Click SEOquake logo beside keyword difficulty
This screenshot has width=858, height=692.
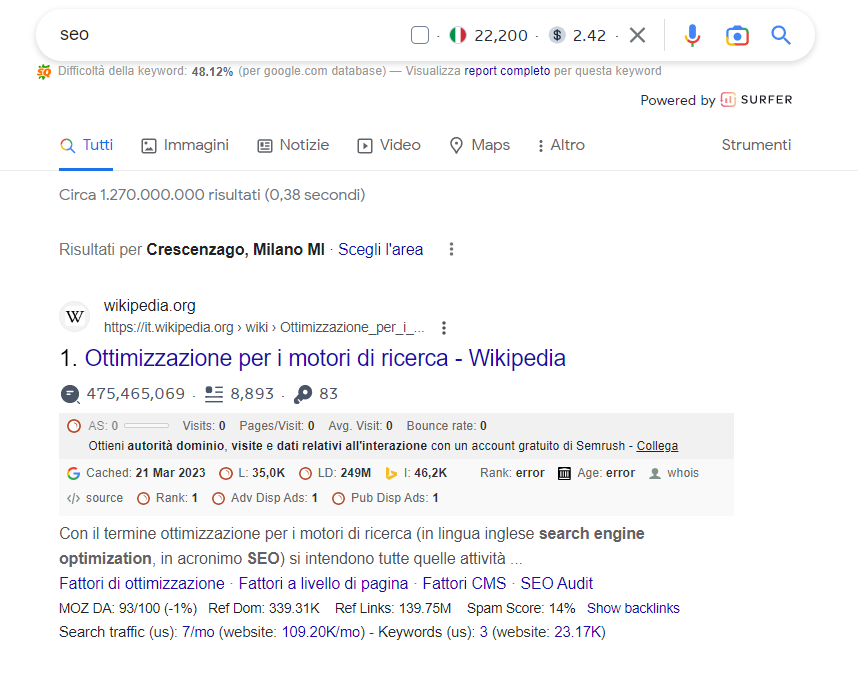click(x=44, y=72)
